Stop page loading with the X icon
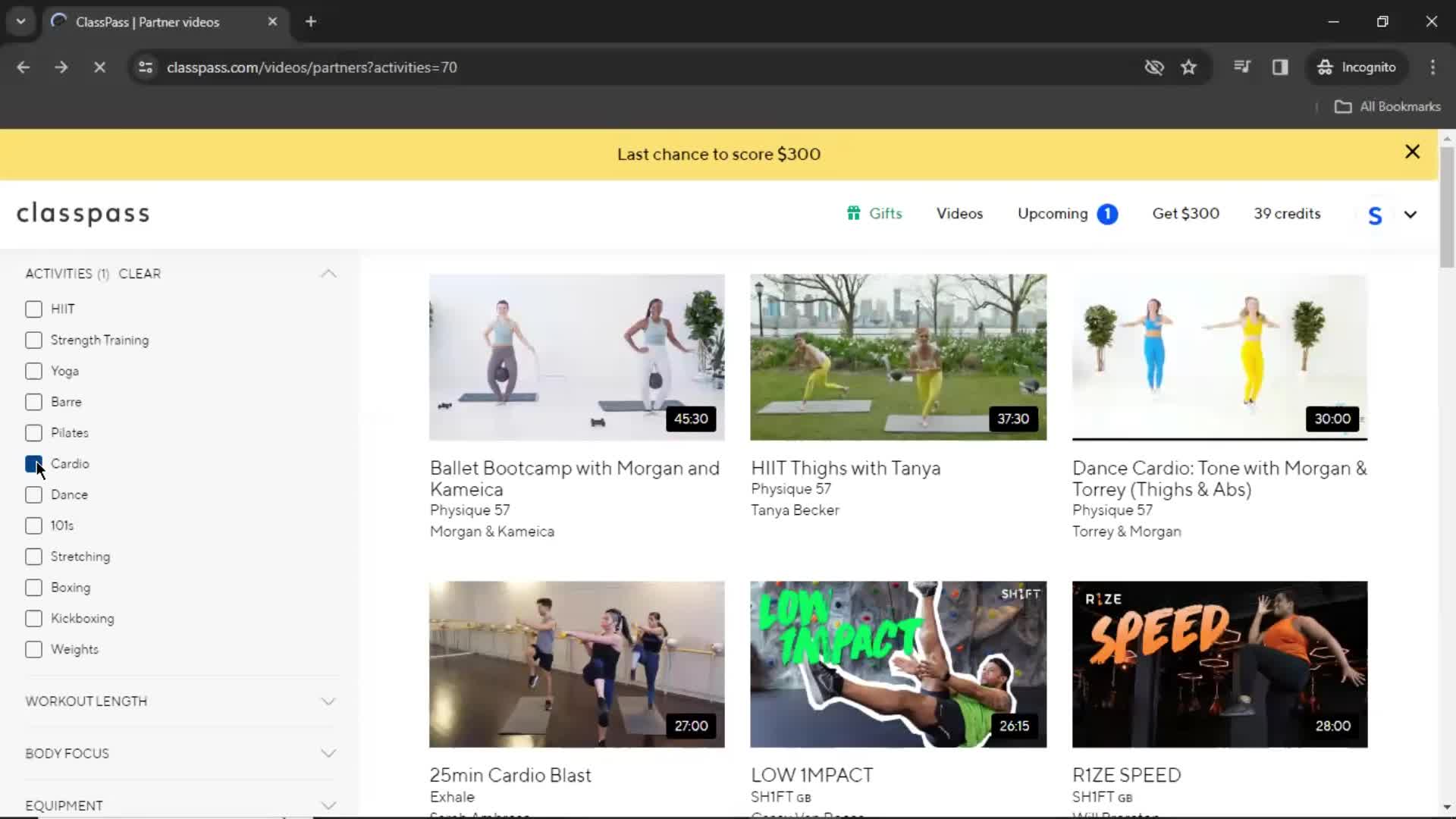Viewport: 1456px width, 819px height. coord(99,67)
